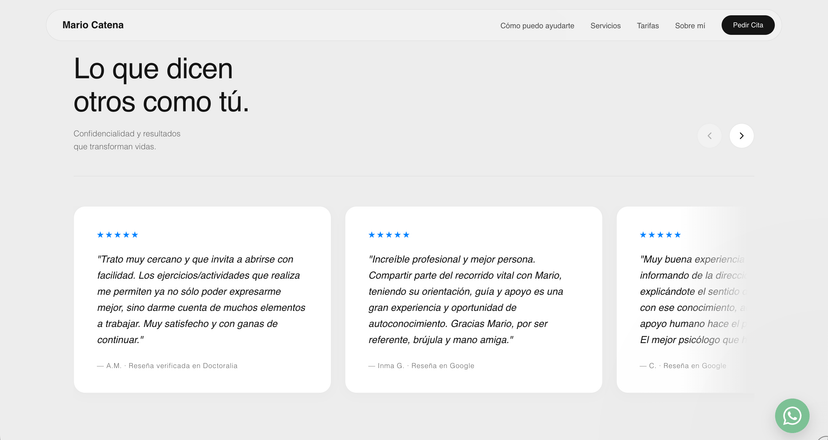Select the partially visible review card by C.
Image resolution: width=828 pixels, height=440 pixels.
[x=685, y=299]
